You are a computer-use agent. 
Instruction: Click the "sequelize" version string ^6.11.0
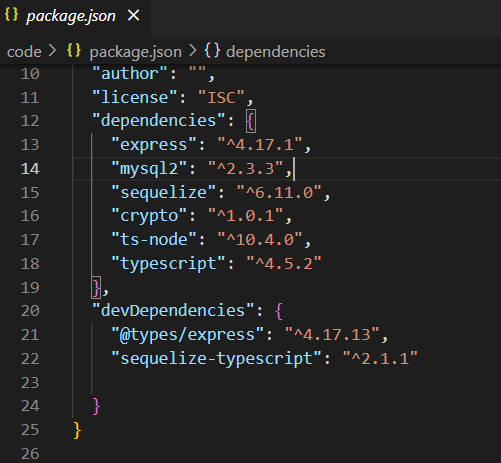coord(279,192)
